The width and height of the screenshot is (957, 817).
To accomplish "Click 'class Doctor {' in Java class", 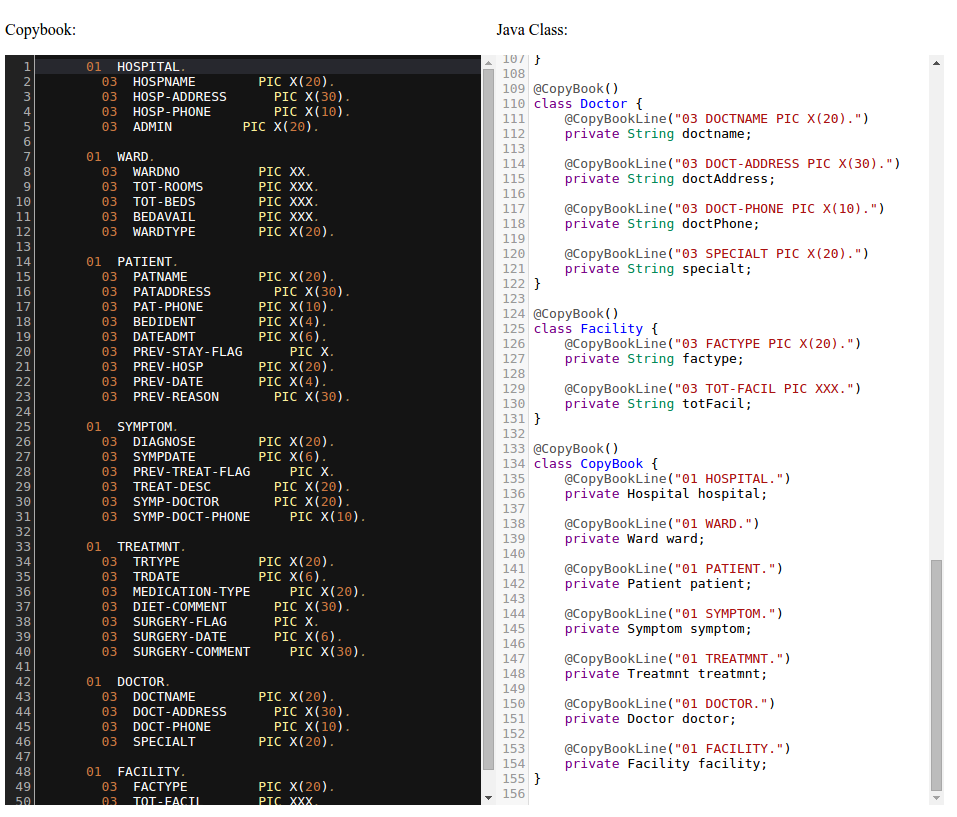I will (x=588, y=104).
